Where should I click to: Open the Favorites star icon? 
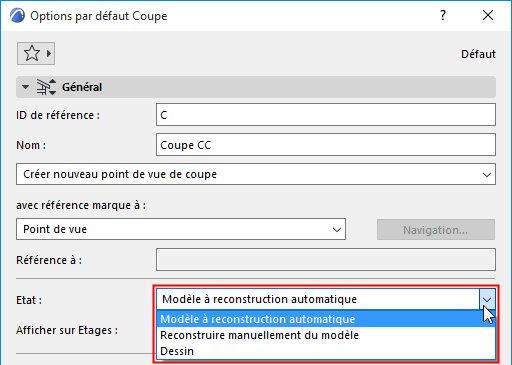pos(32,53)
